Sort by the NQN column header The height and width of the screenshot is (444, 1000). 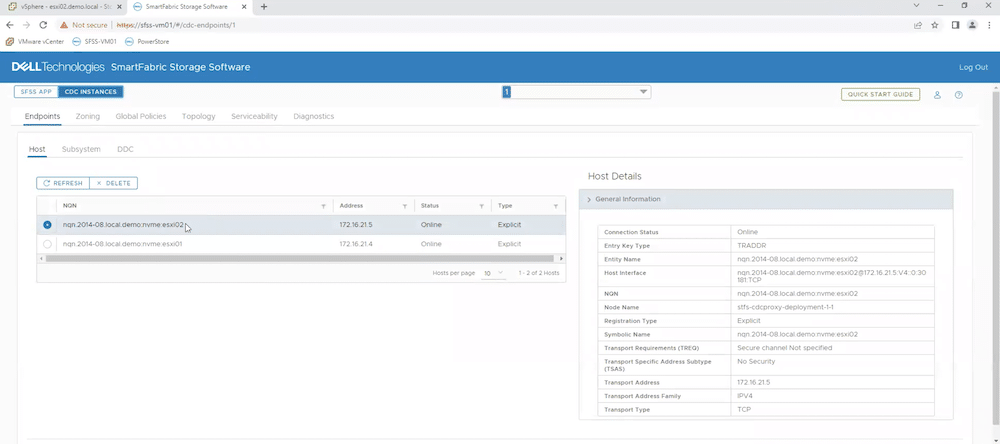[x=70, y=206]
